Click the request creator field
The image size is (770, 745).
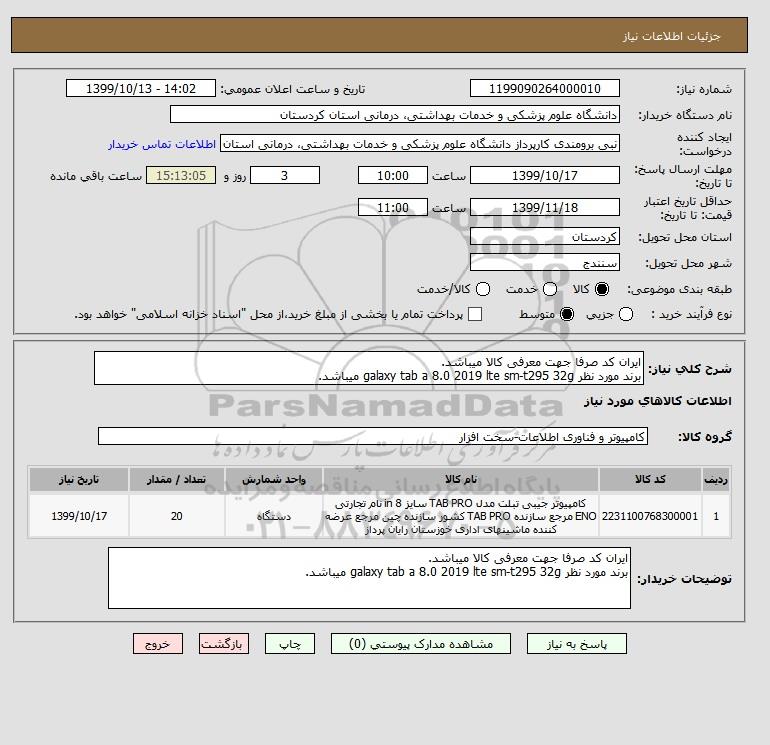[420, 144]
